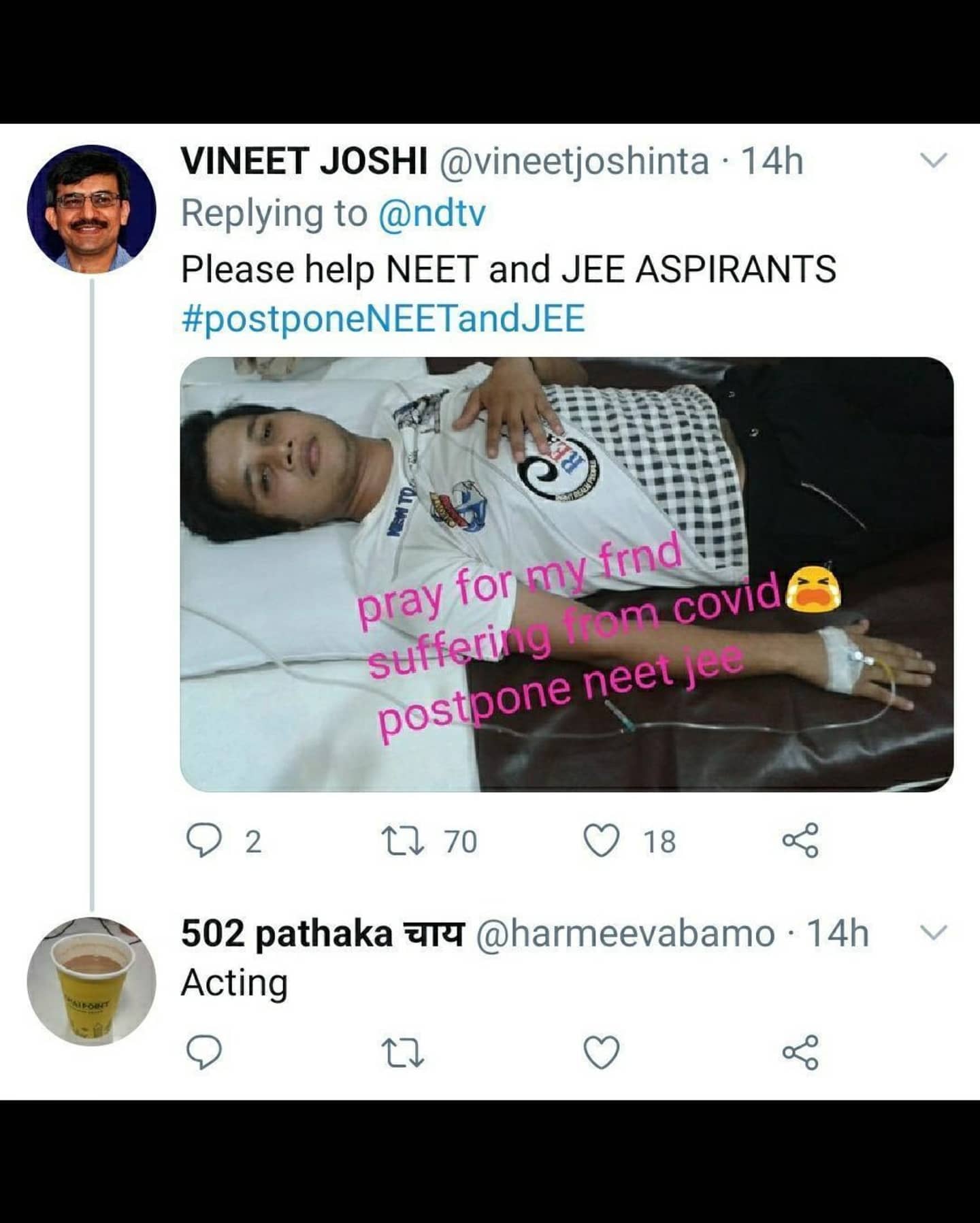
Task: Click Vineet Joshi's profile picture
Action: tap(91, 208)
